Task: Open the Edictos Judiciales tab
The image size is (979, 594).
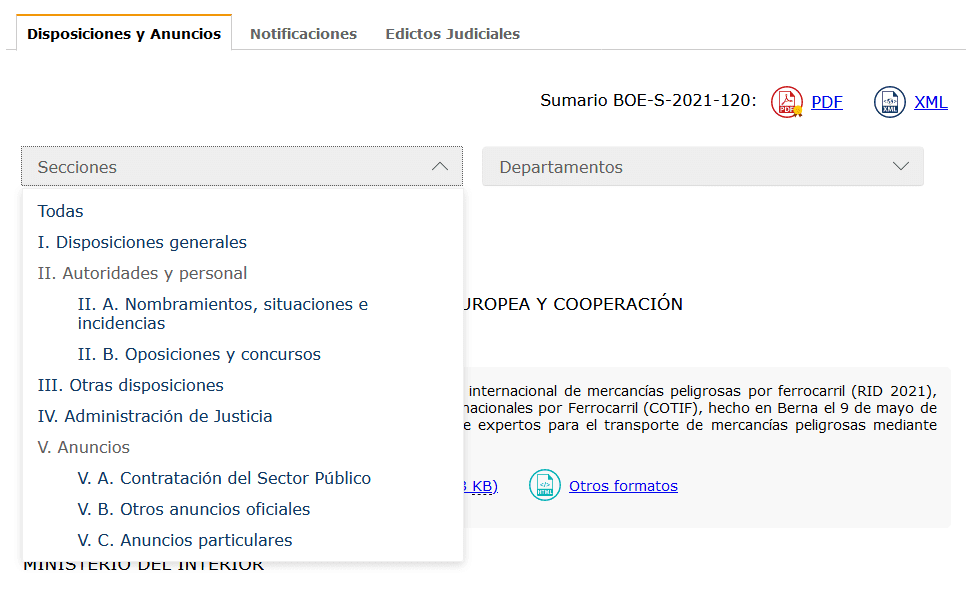Action: point(452,34)
